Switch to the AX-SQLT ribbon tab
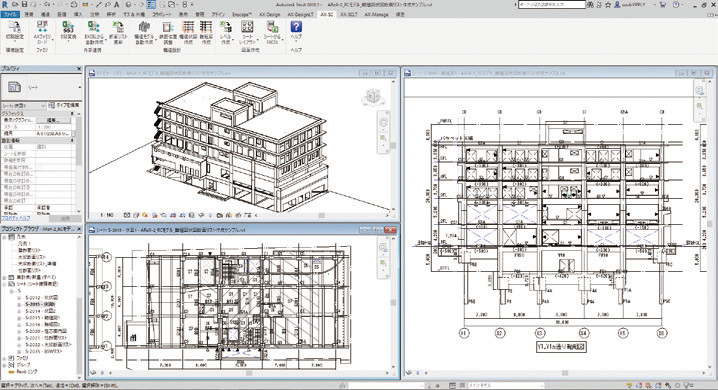 pyautogui.click(x=349, y=15)
